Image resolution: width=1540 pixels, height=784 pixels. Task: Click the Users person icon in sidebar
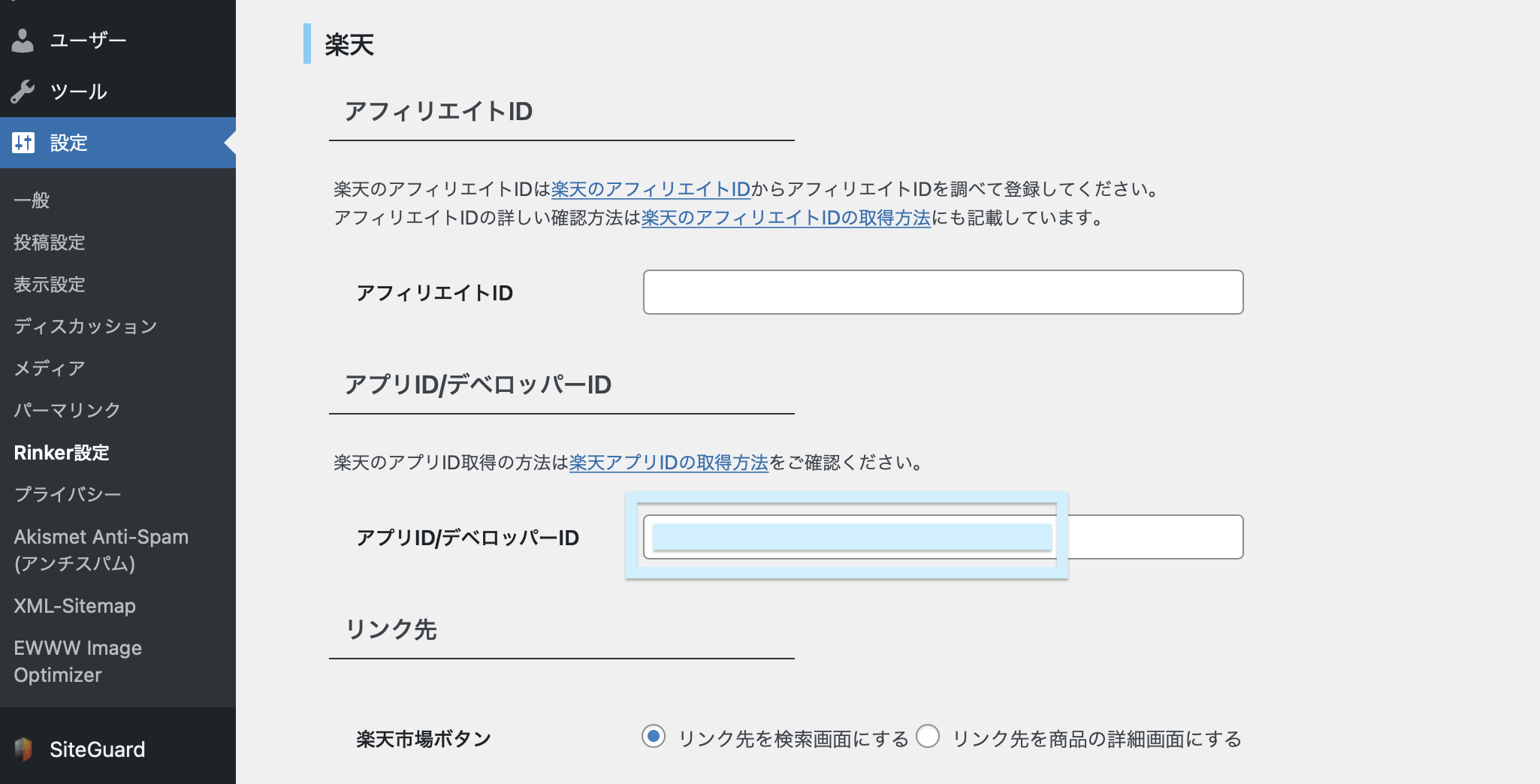tap(23, 41)
